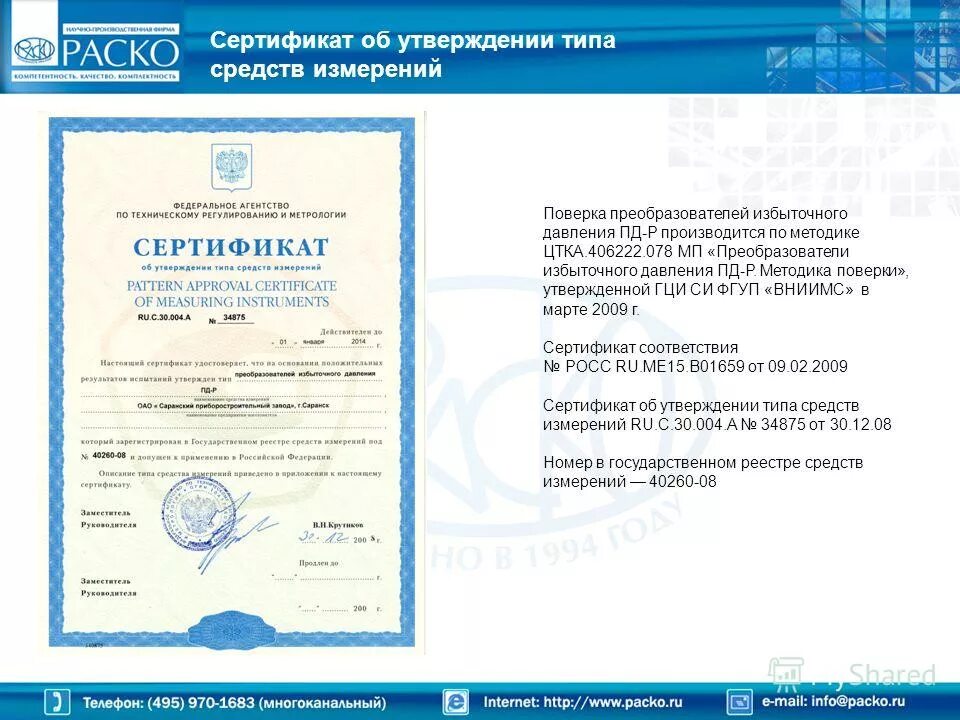Open the http://www.packo.ru link
This screenshot has width=960, height=720.
584,699
